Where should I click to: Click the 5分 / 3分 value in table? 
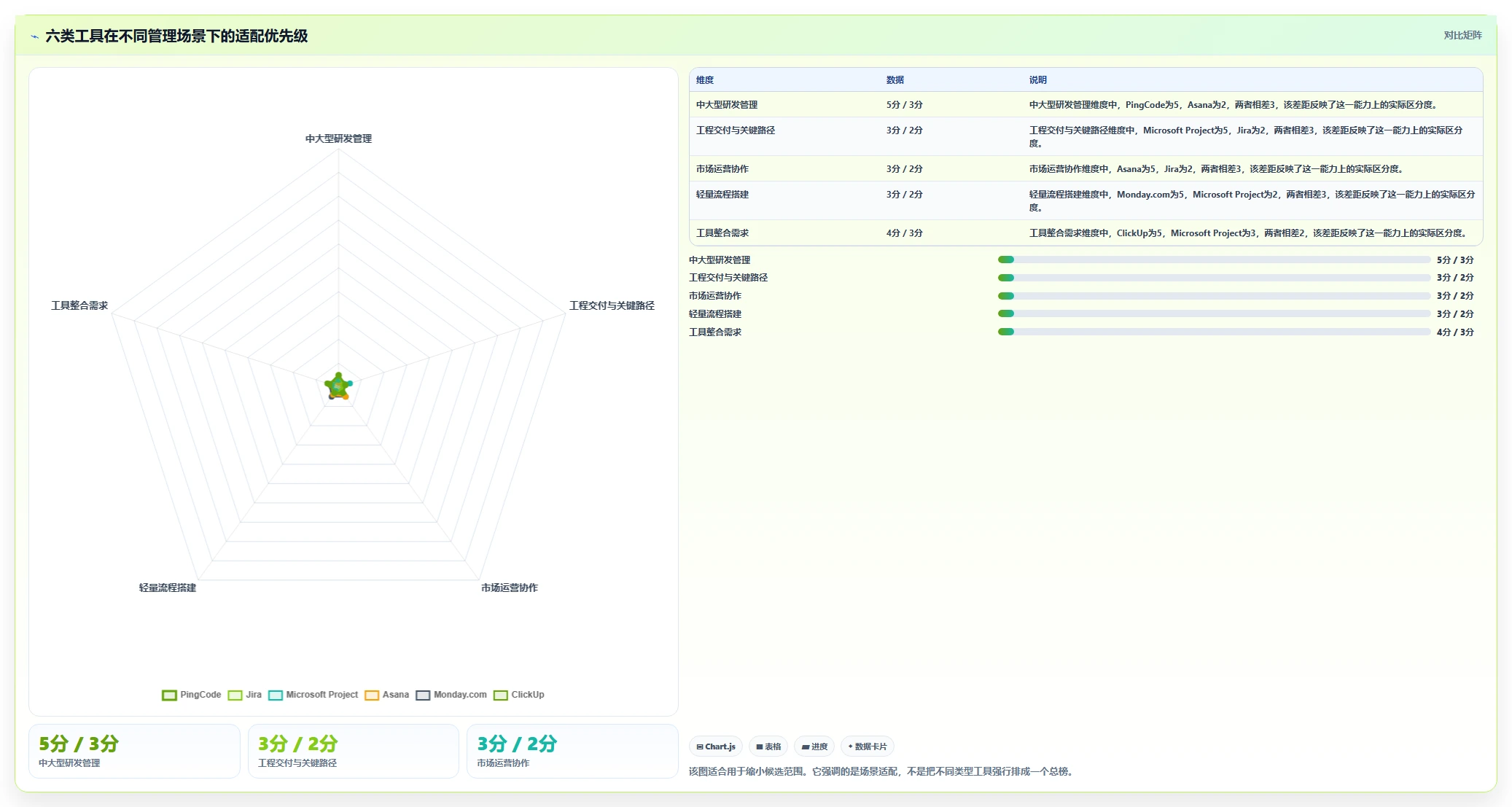pyautogui.click(x=905, y=105)
